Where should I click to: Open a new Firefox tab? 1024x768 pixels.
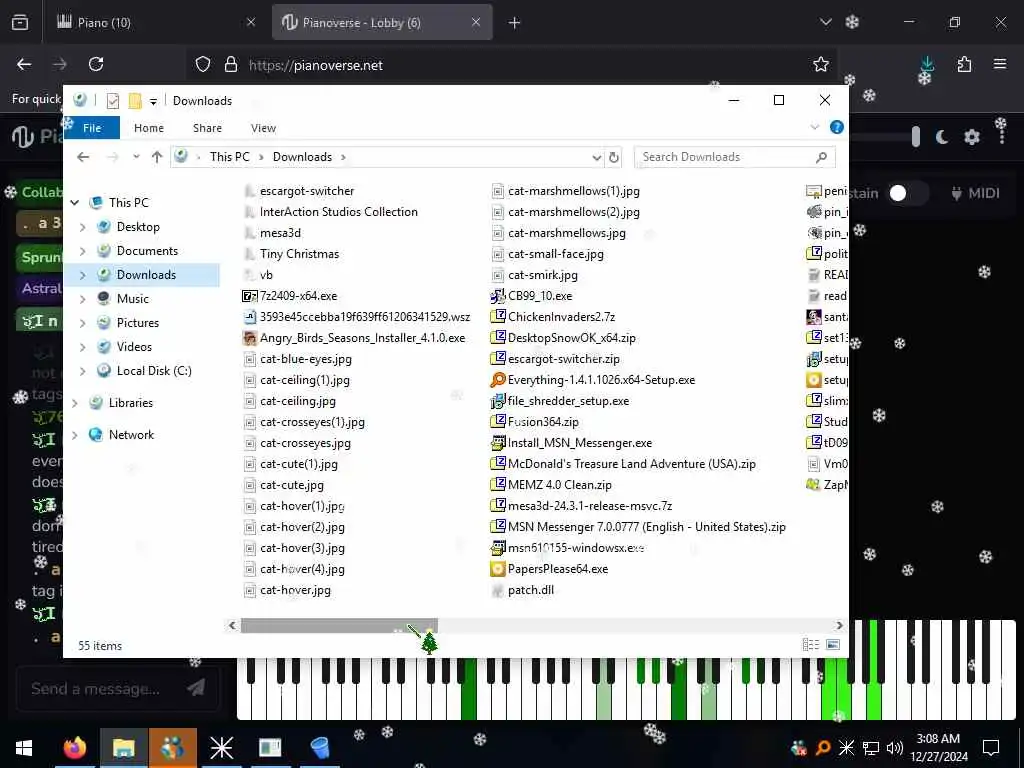point(514,23)
